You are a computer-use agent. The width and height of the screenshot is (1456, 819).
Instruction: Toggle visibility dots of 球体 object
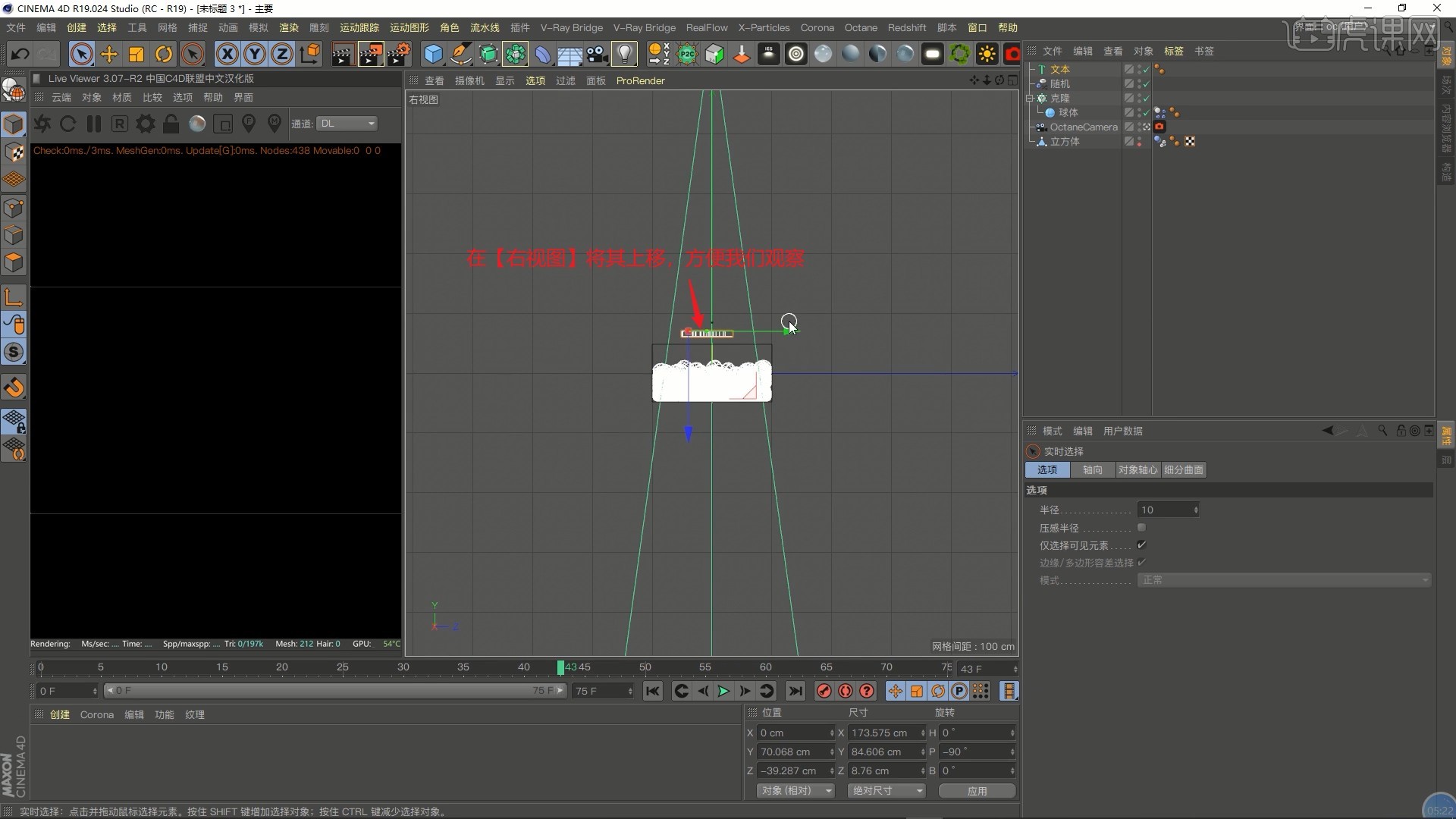tap(1139, 112)
